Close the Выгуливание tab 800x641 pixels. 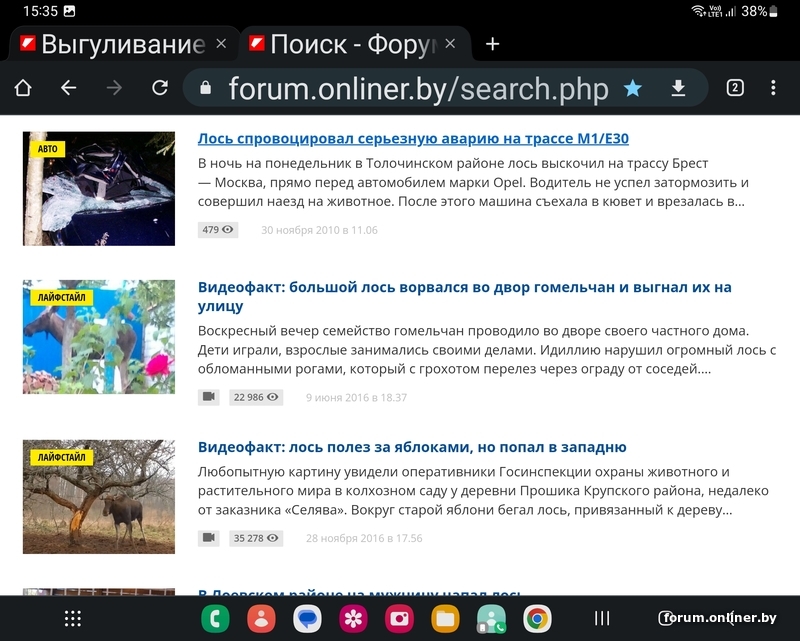(x=221, y=44)
